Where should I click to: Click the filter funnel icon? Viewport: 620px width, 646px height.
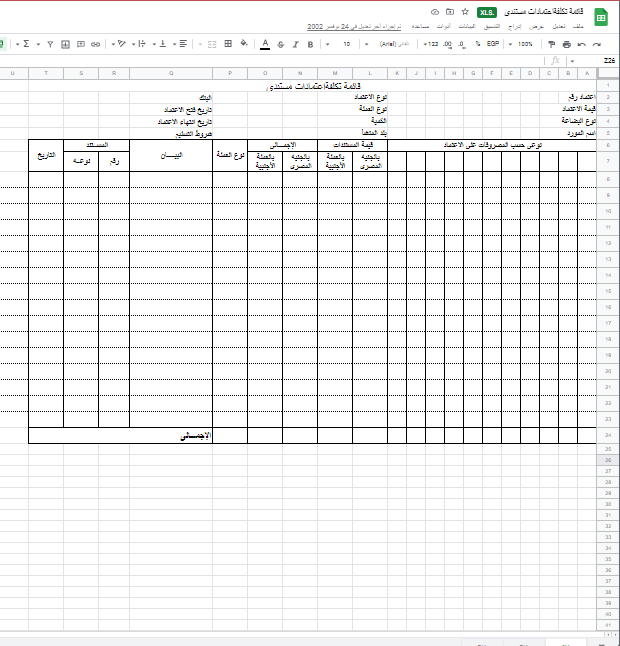pyautogui.click(x=50, y=45)
